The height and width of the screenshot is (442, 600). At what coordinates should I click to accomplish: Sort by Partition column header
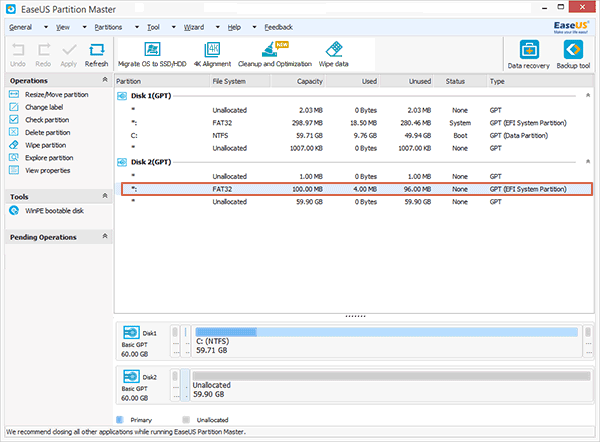[x=162, y=82]
